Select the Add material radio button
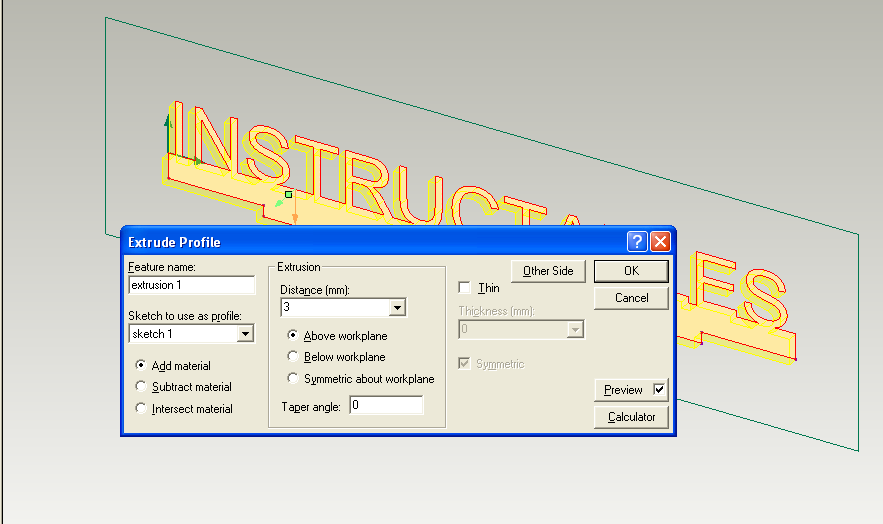883x524 pixels. [141, 365]
